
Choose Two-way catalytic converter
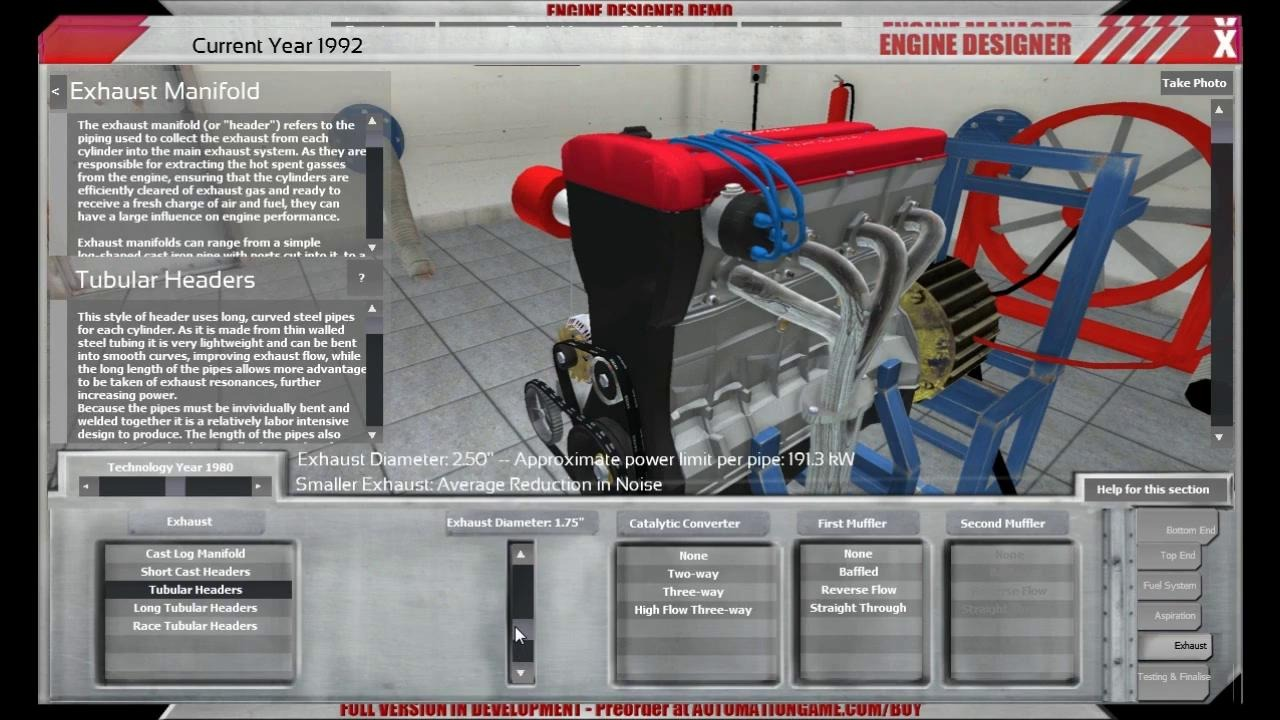pyautogui.click(x=693, y=573)
